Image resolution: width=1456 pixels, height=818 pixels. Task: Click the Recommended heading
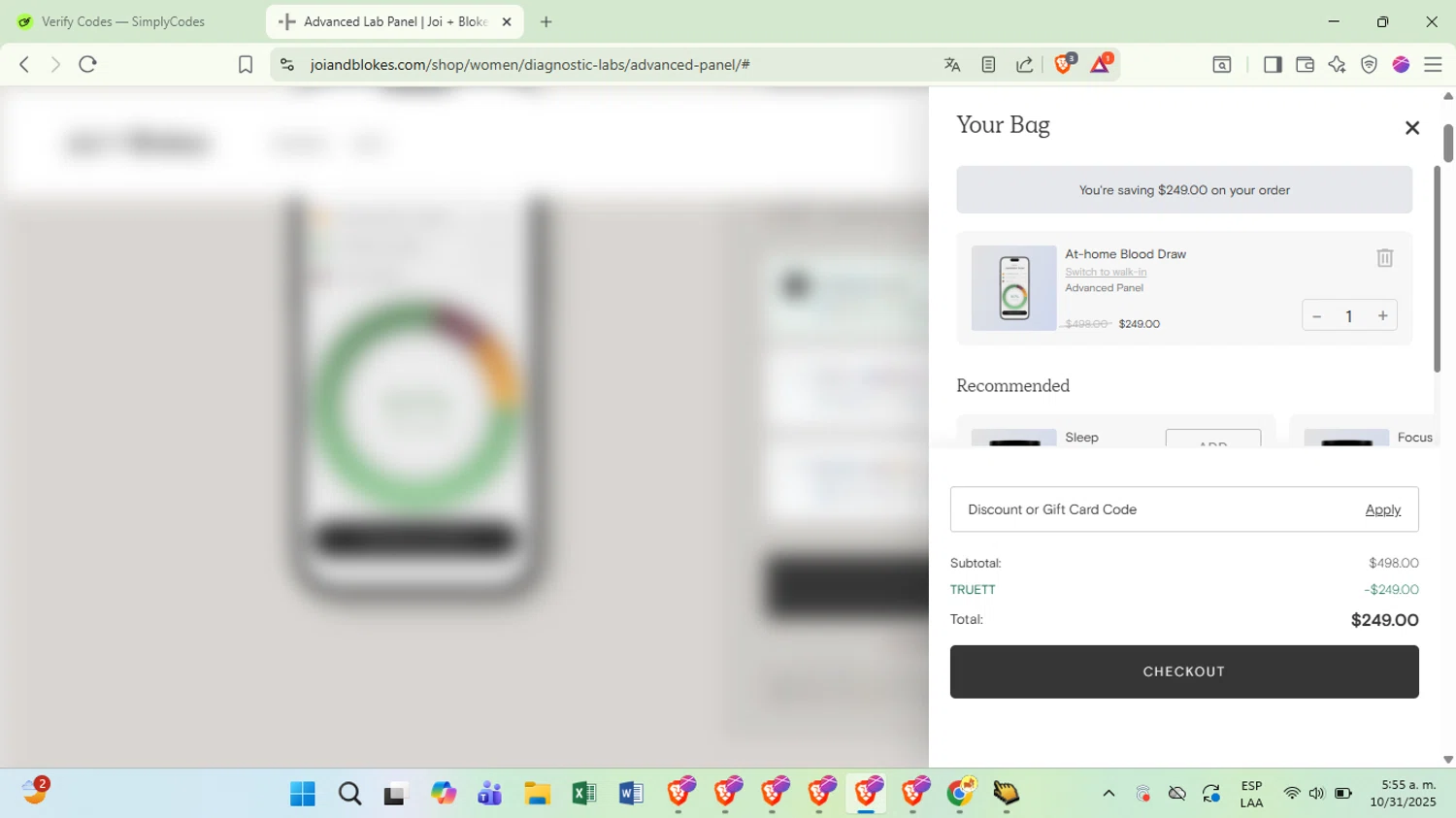tap(1012, 386)
